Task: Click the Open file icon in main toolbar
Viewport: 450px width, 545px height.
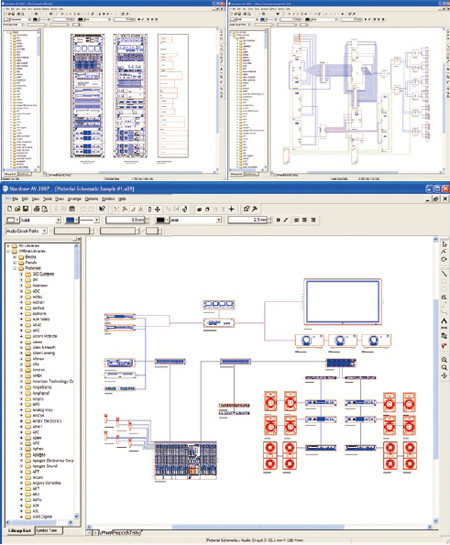Action: coord(17,209)
